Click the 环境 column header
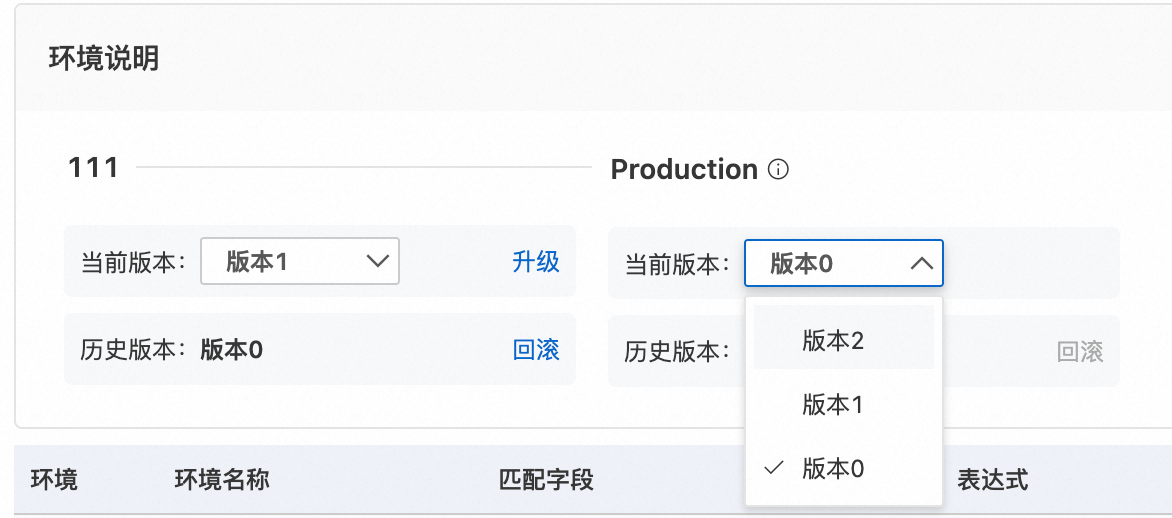This screenshot has height=518, width=1172. point(54,480)
